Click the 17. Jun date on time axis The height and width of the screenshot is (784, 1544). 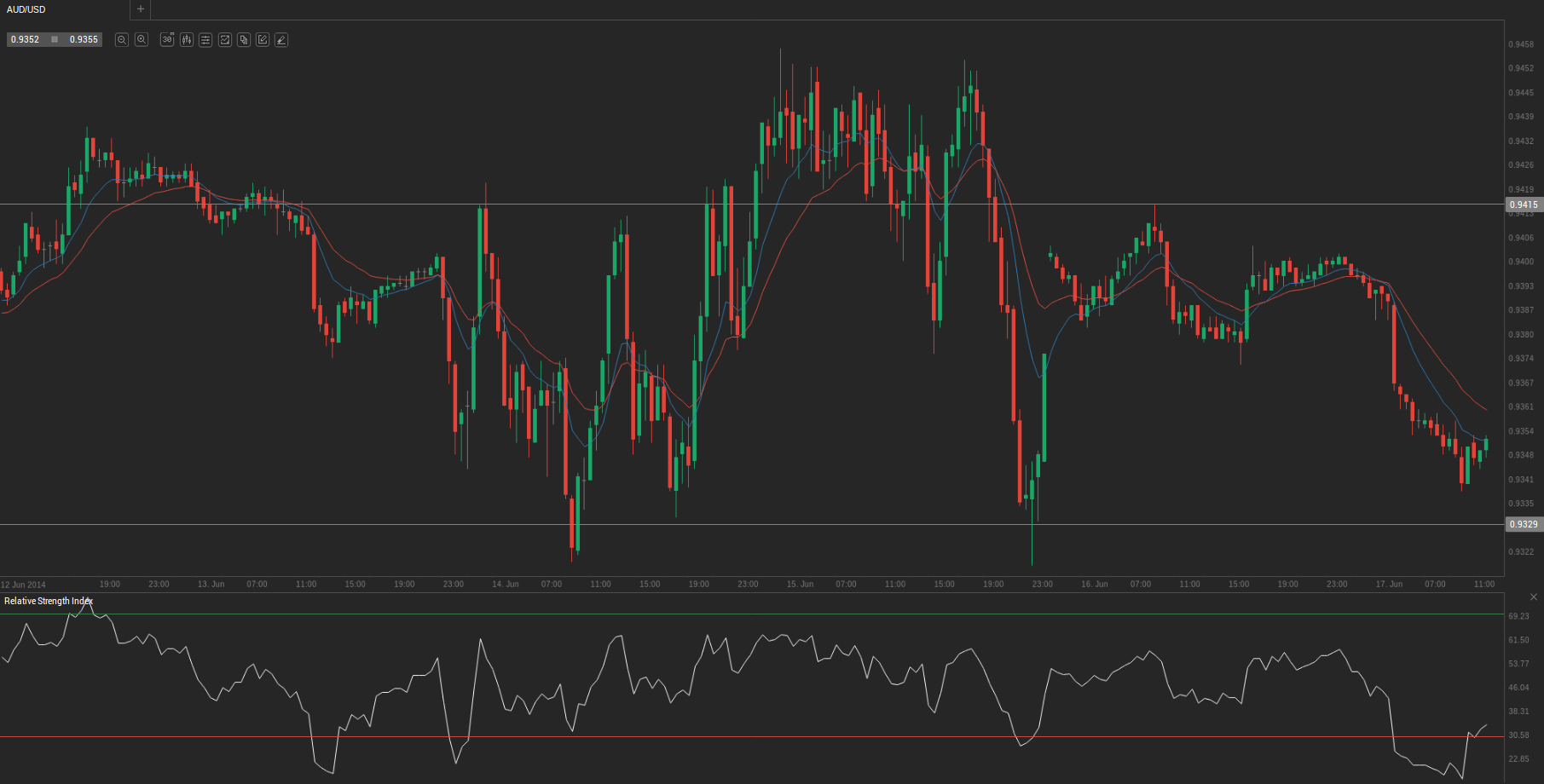point(1389,585)
